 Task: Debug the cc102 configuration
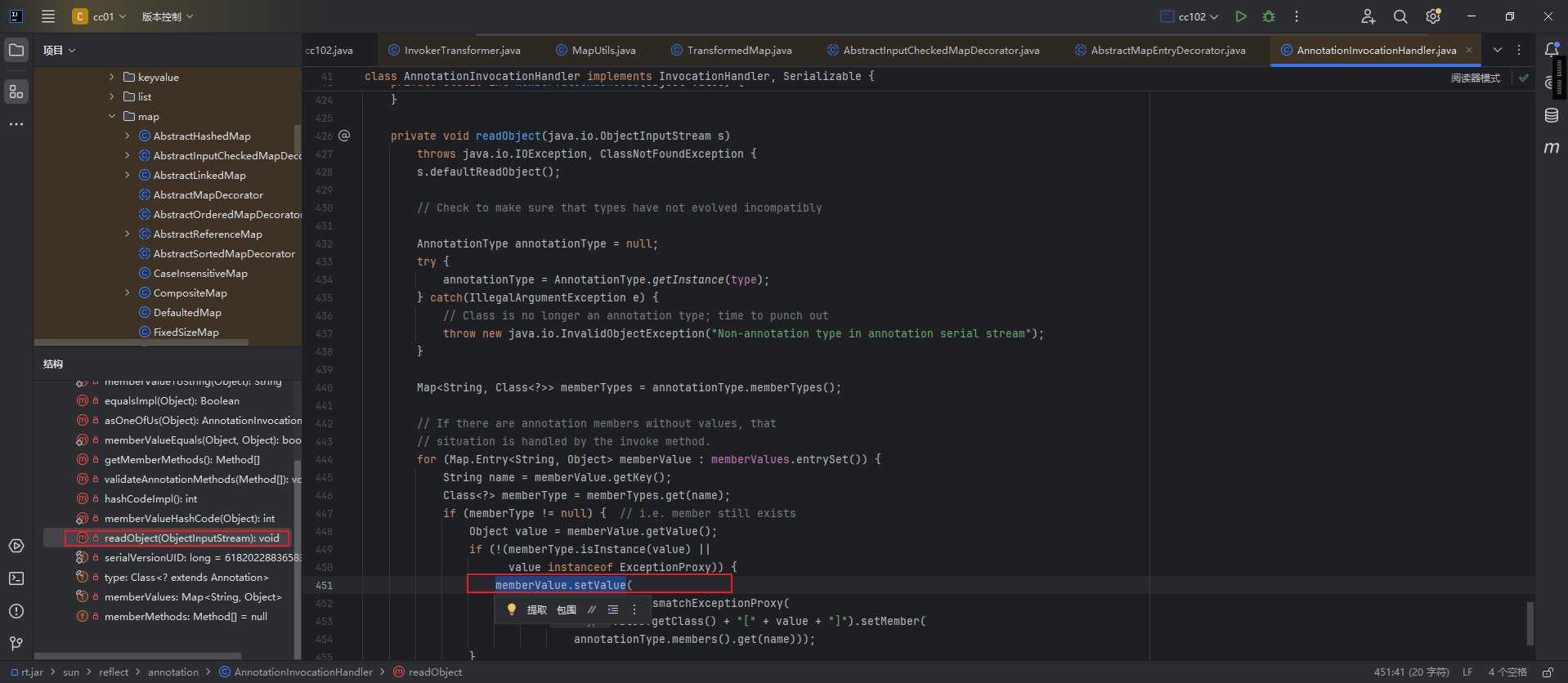(1269, 16)
